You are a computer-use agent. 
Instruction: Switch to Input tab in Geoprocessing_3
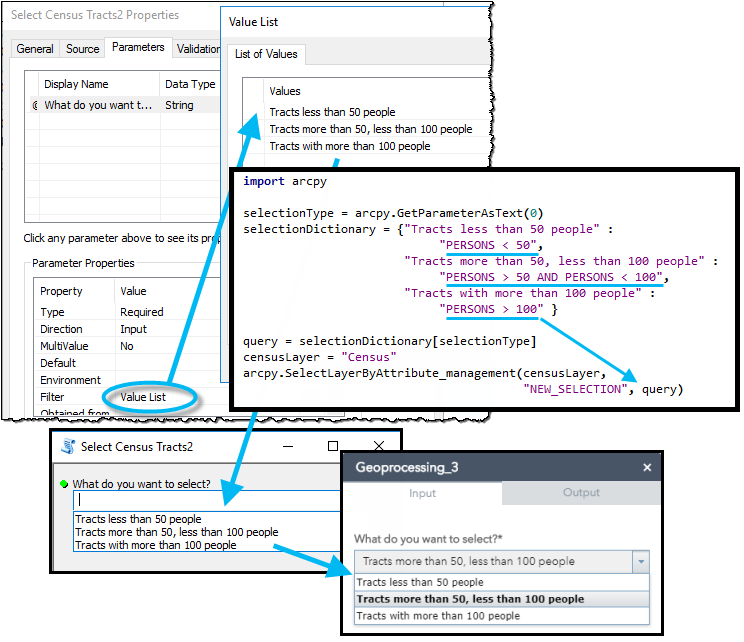point(422,493)
